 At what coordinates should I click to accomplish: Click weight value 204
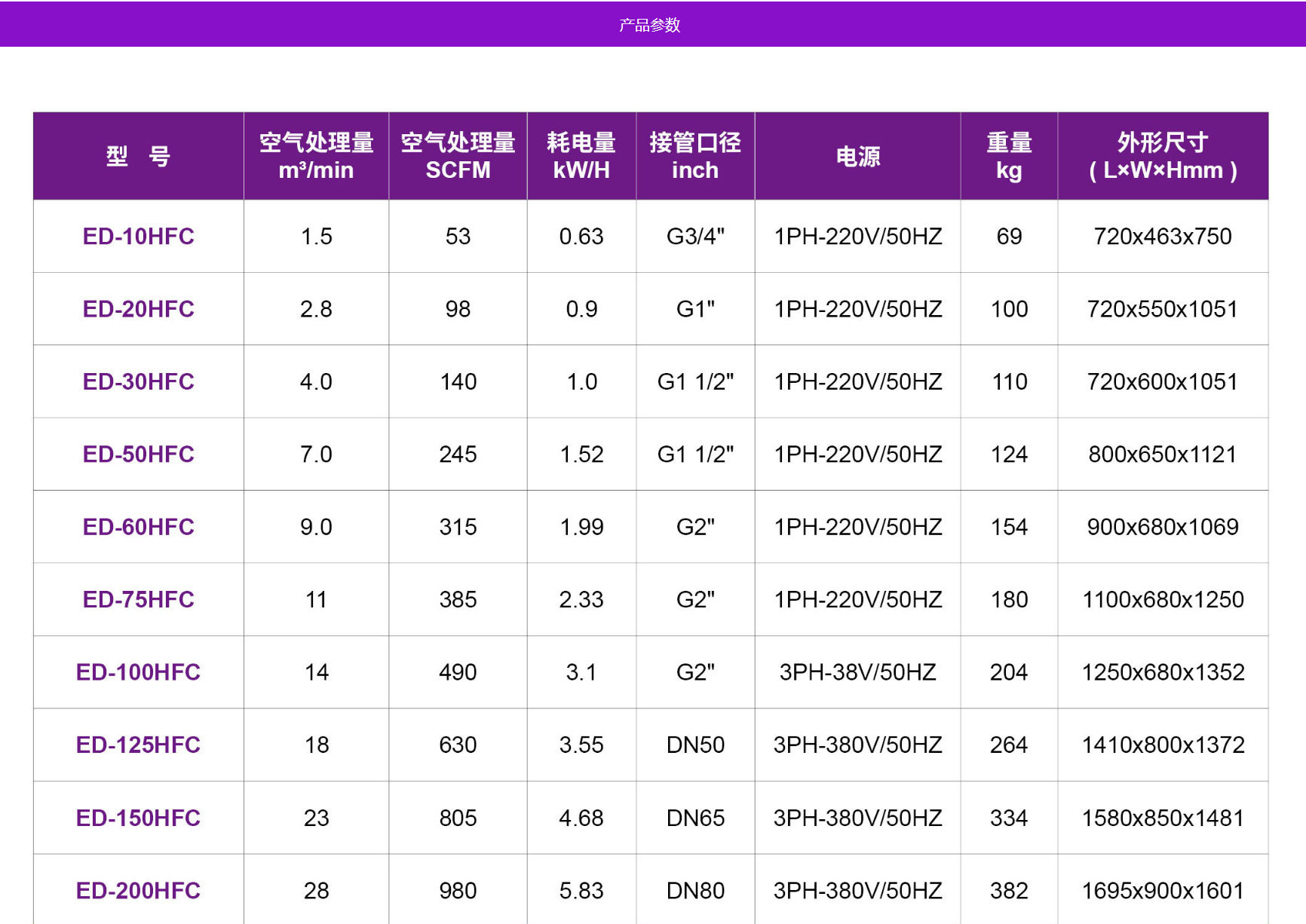(1009, 672)
